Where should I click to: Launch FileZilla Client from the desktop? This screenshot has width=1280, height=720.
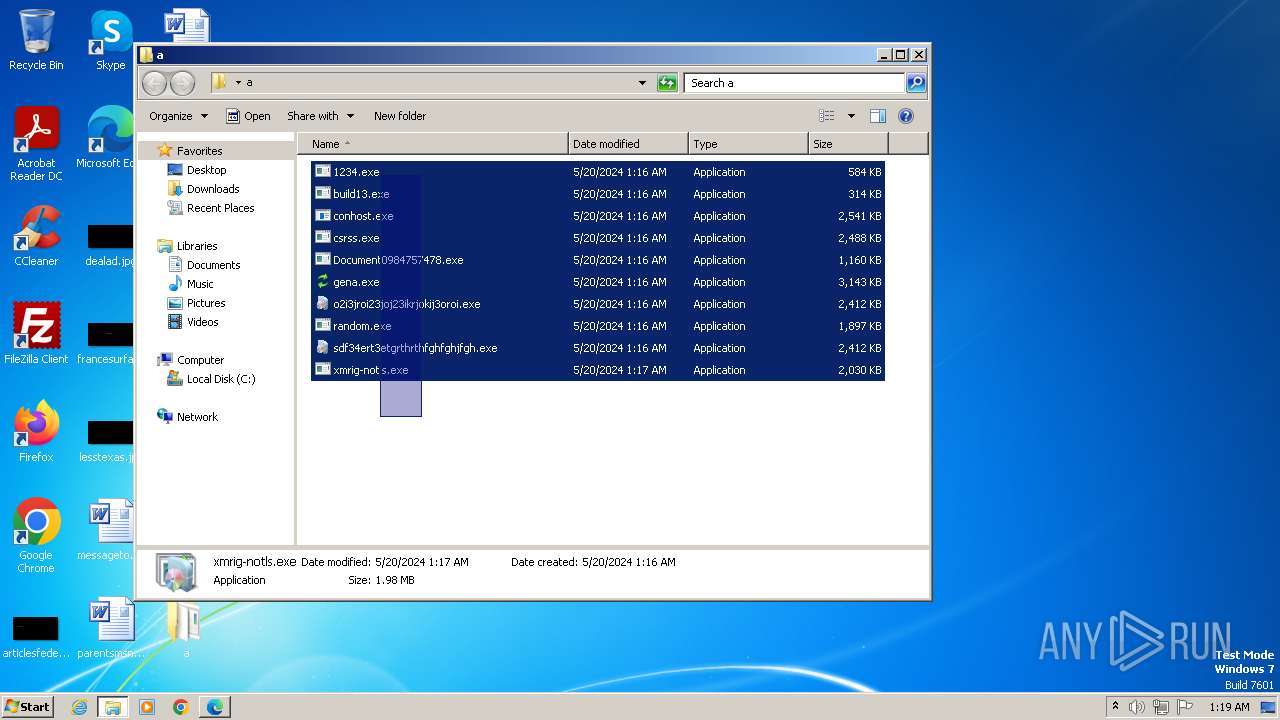tap(36, 333)
